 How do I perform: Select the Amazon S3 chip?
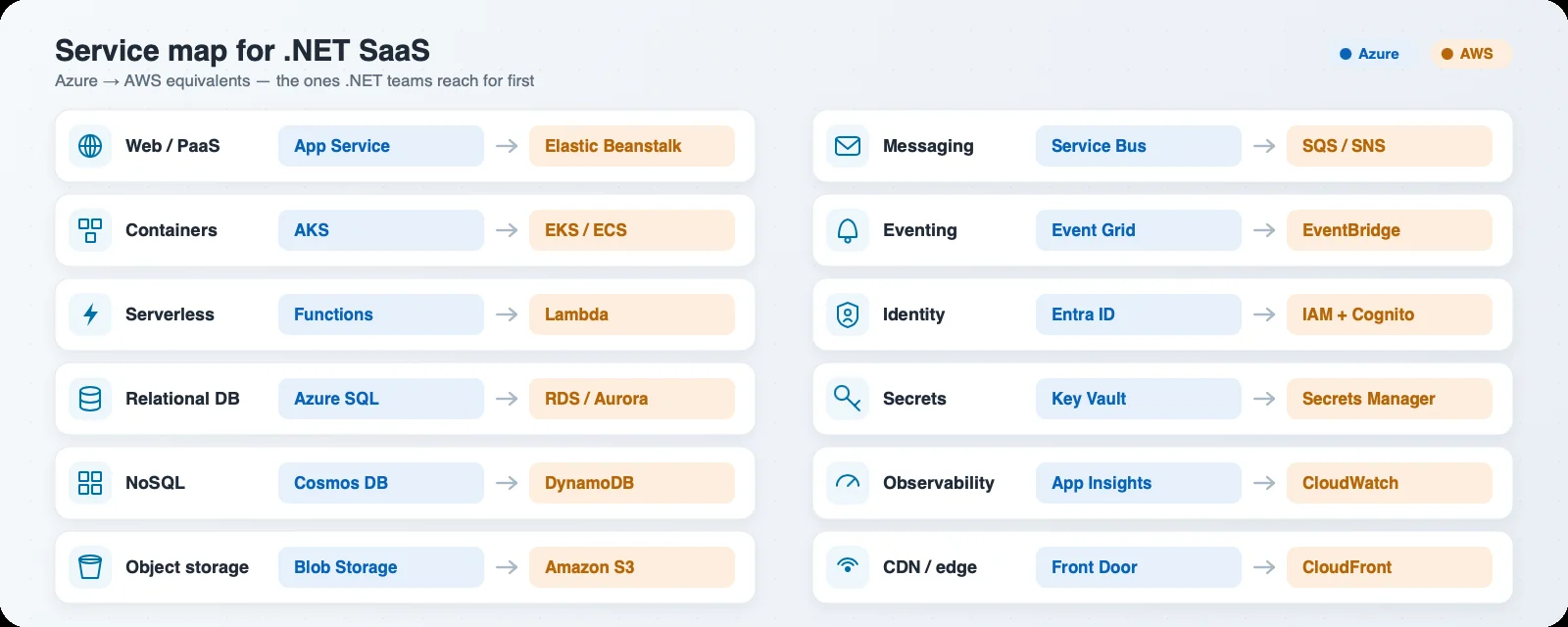point(632,567)
